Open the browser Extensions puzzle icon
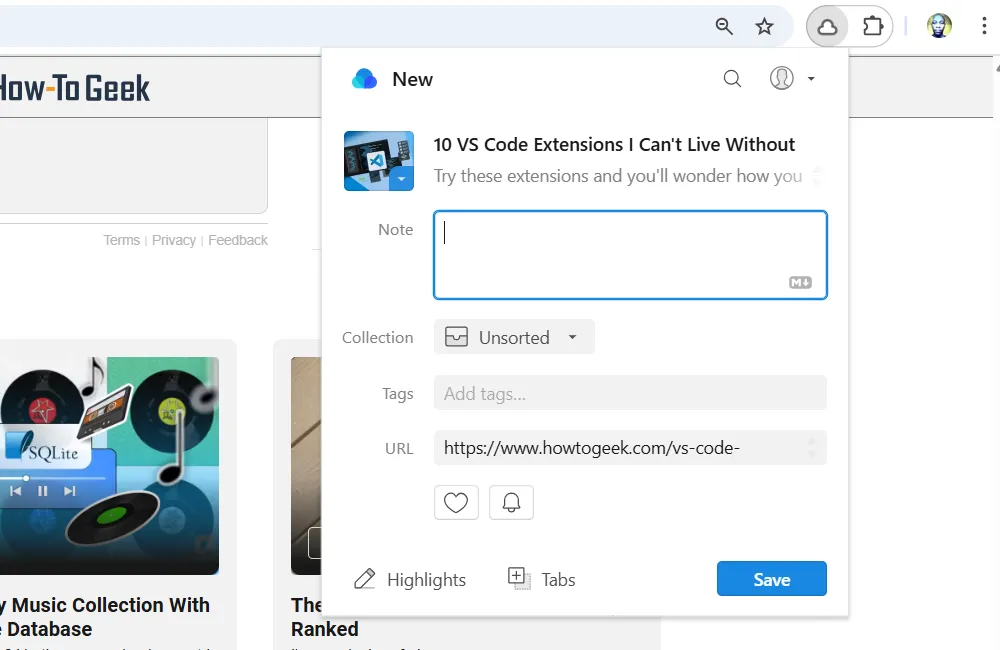The height and width of the screenshot is (650, 1000). point(873,27)
